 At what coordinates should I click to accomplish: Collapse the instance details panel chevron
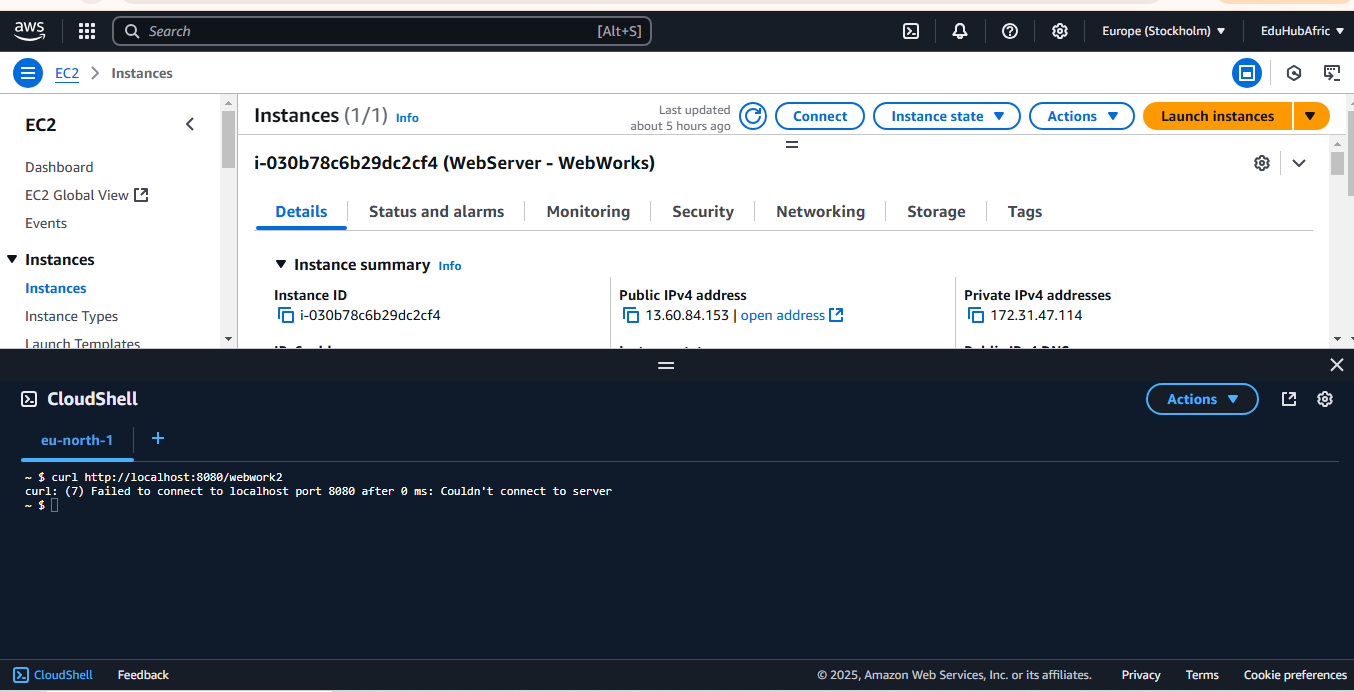point(1299,163)
